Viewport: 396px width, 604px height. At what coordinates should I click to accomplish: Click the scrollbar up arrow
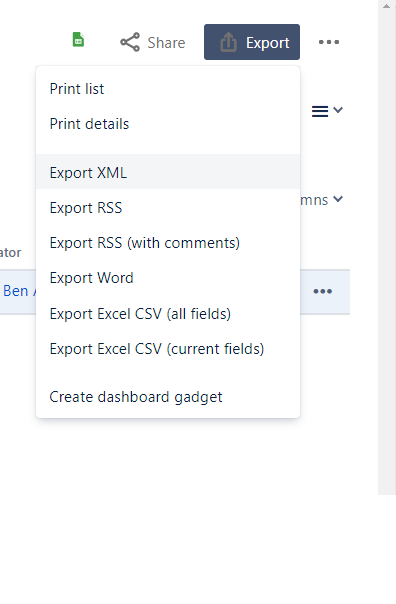pos(386,6)
